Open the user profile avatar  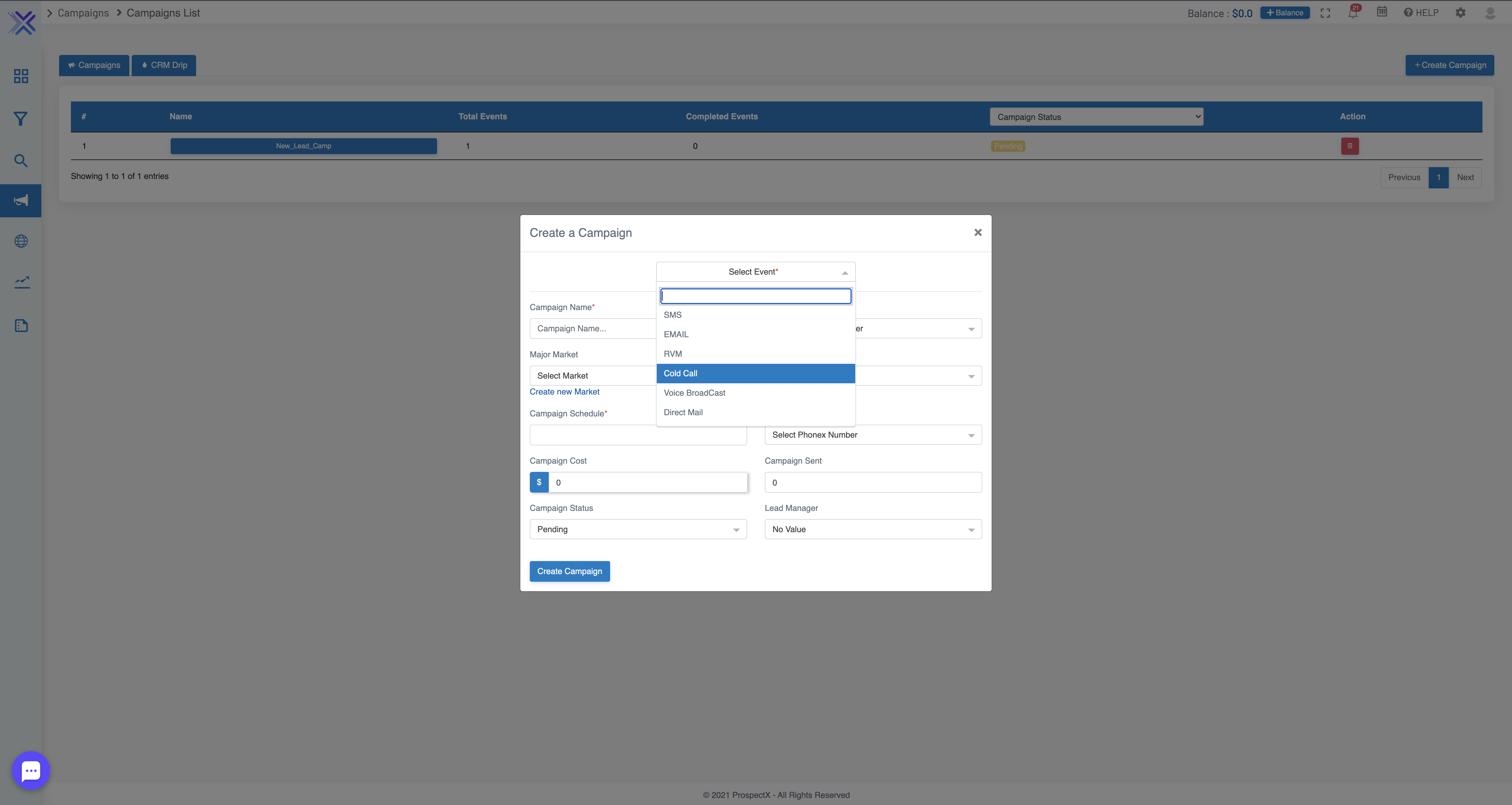tap(1490, 12)
